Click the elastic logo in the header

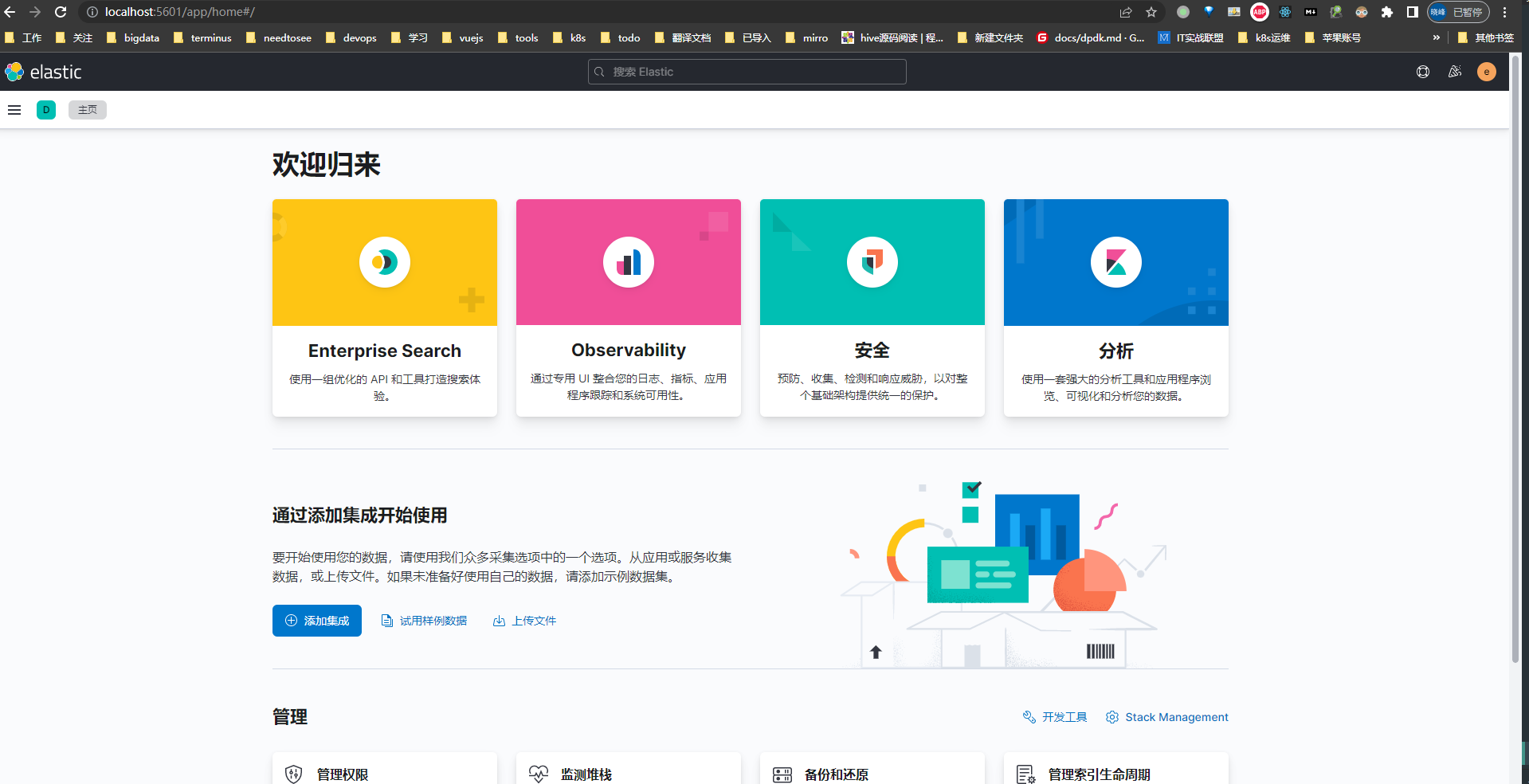pos(43,72)
